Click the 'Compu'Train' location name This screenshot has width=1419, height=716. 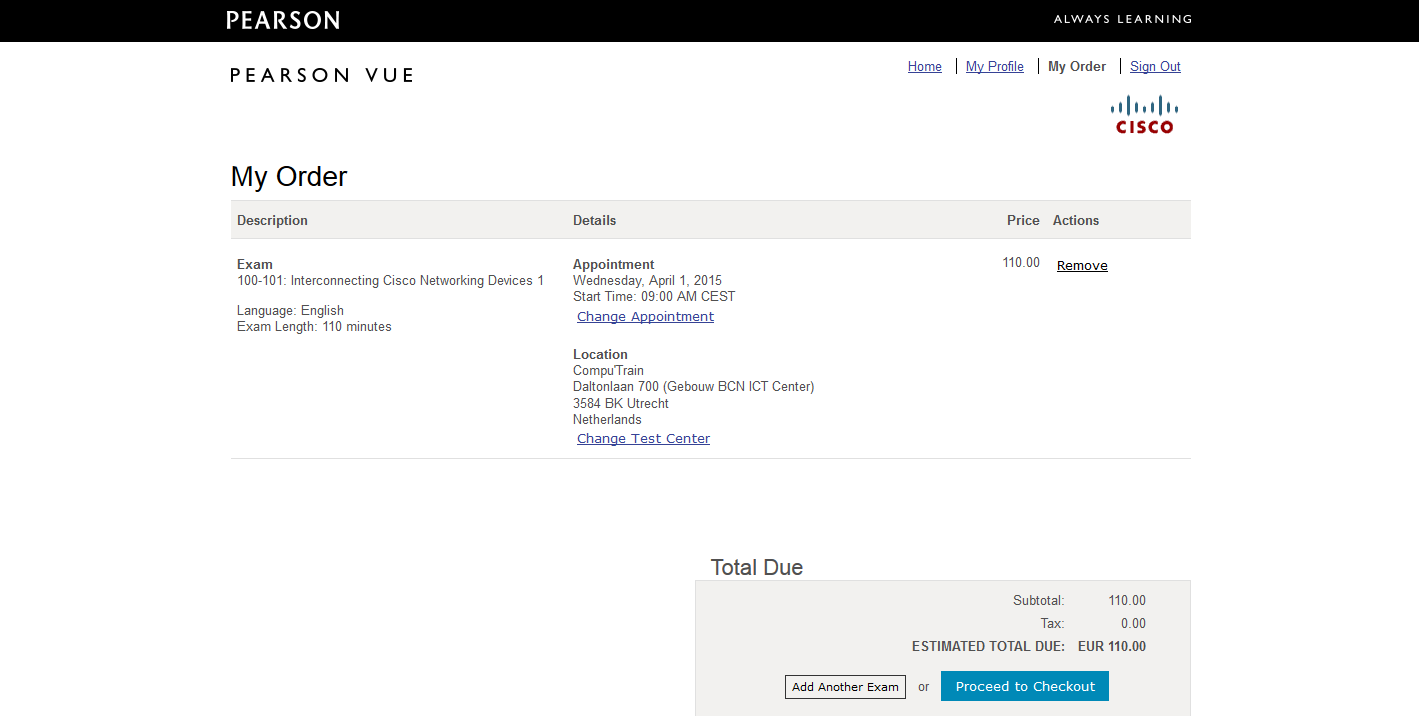pyautogui.click(x=608, y=371)
